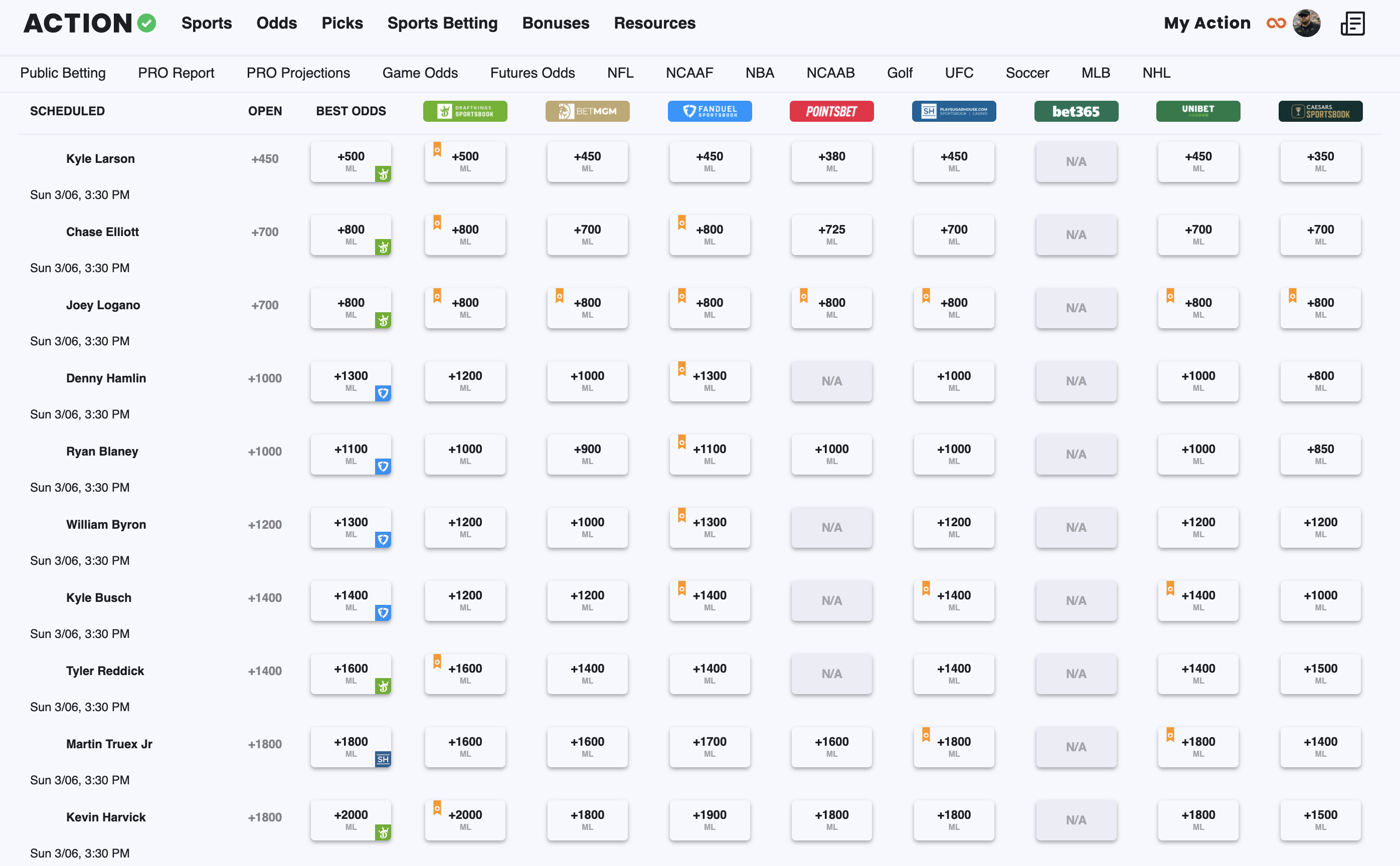
Task: Click the DraftKings Sportsbook logo
Action: (465, 111)
